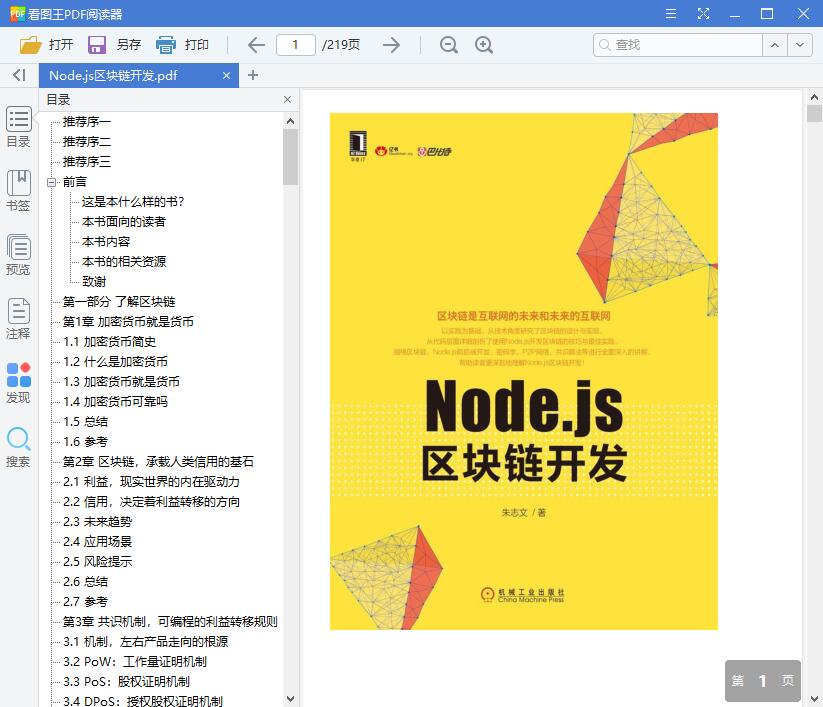Viewport: 823px width, 707px height.
Task: Go to previous page arrow
Action: 256,45
